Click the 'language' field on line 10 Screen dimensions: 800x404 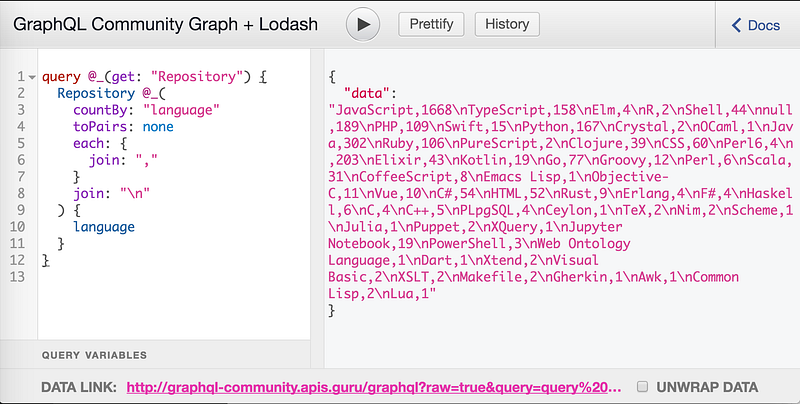click(103, 227)
